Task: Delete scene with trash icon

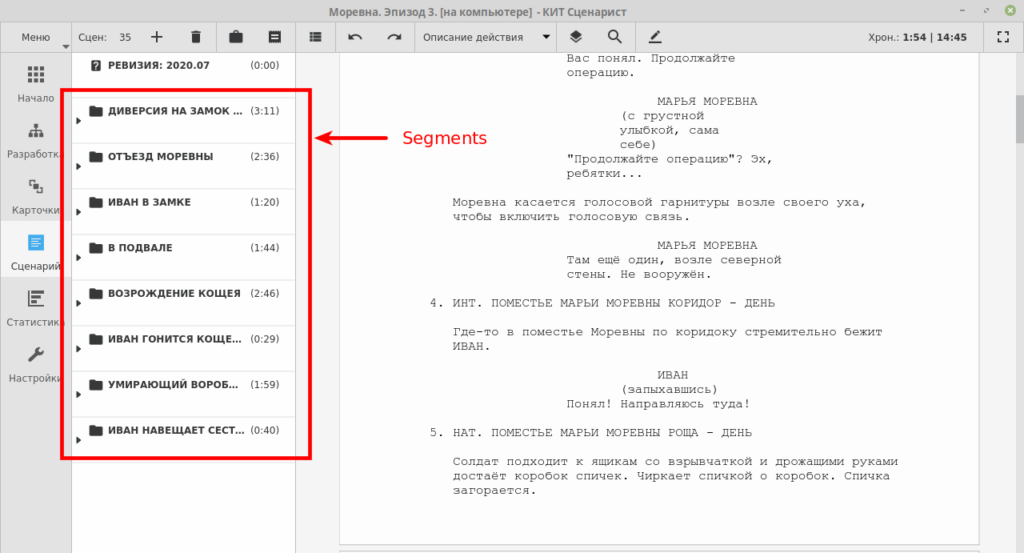Action: [x=195, y=37]
